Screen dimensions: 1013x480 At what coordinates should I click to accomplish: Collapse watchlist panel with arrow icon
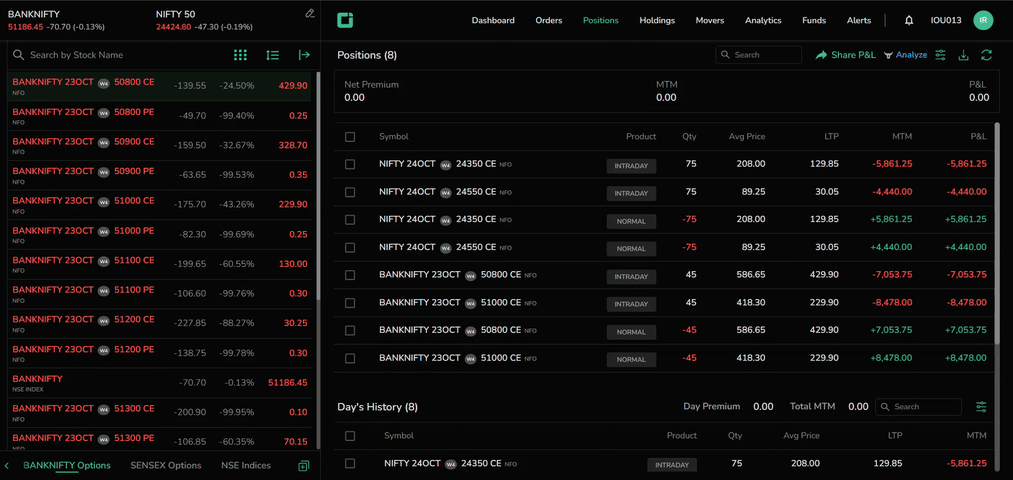point(304,55)
